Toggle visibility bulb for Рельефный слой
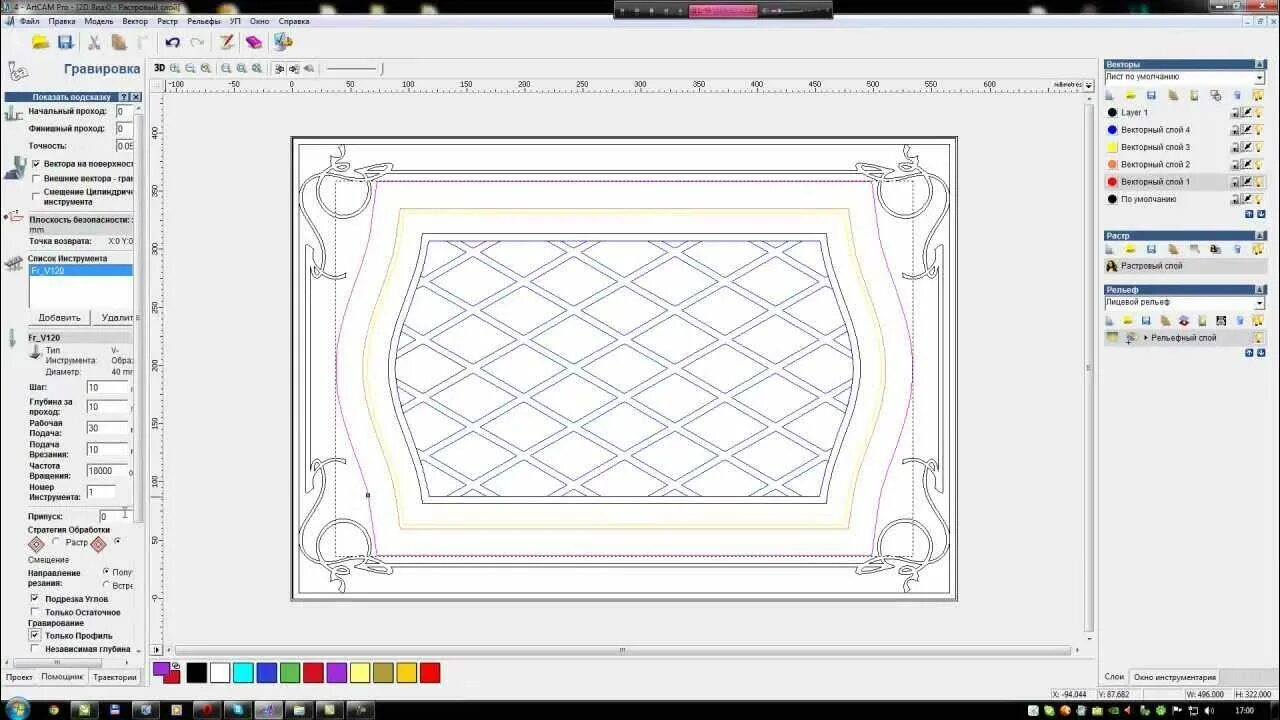The height and width of the screenshot is (720, 1280). [x=1258, y=338]
